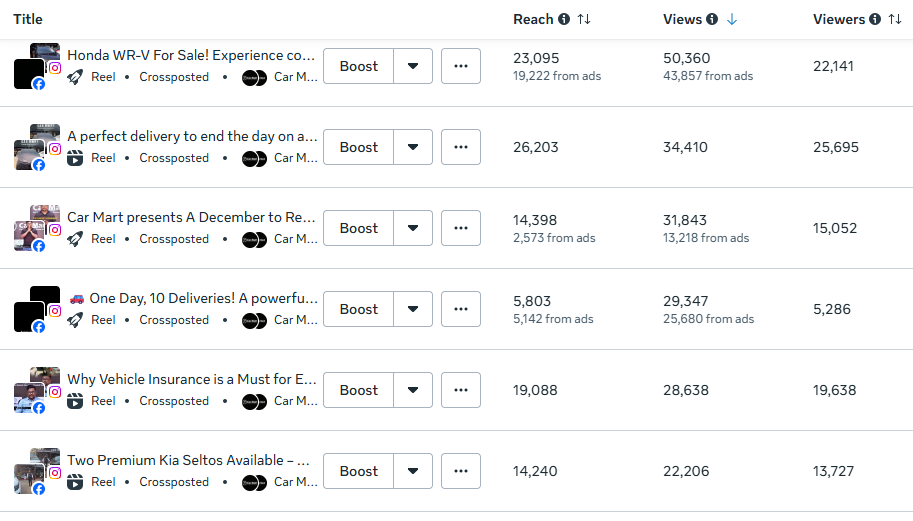Click the Reach column info icon
The height and width of the screenshot is (521, 913).
(564, 19)
